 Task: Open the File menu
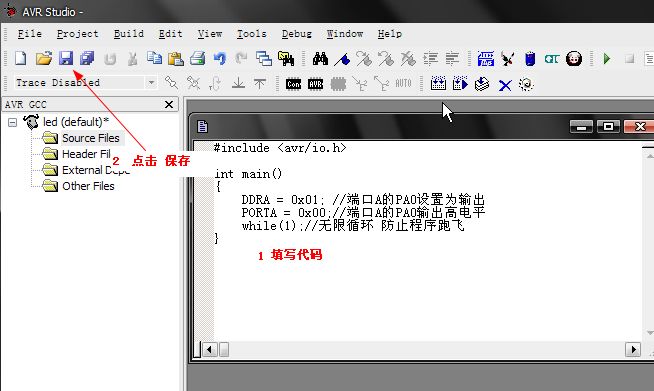tap(30, 34)
